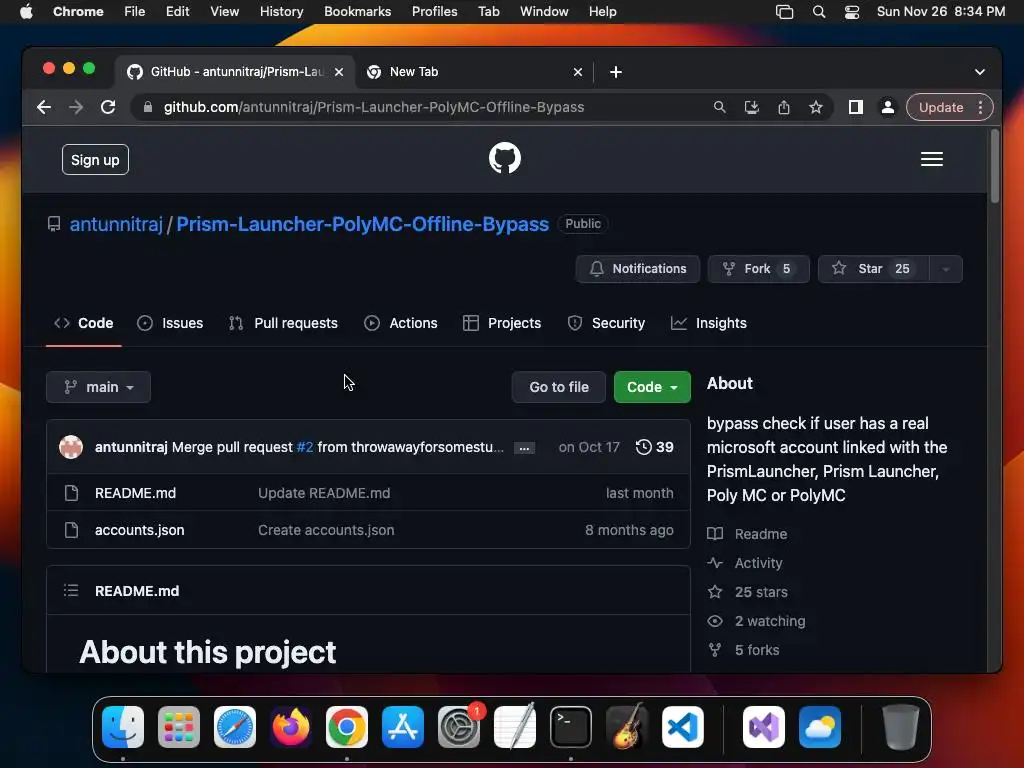View the 25 stars link

click(x=748, y=592)
